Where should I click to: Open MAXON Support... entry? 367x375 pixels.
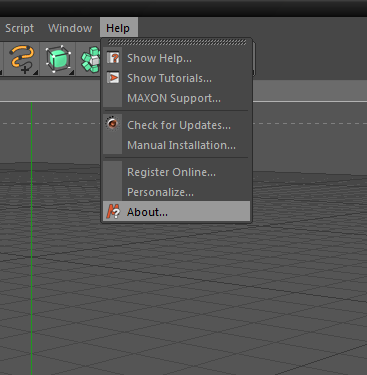177,98
